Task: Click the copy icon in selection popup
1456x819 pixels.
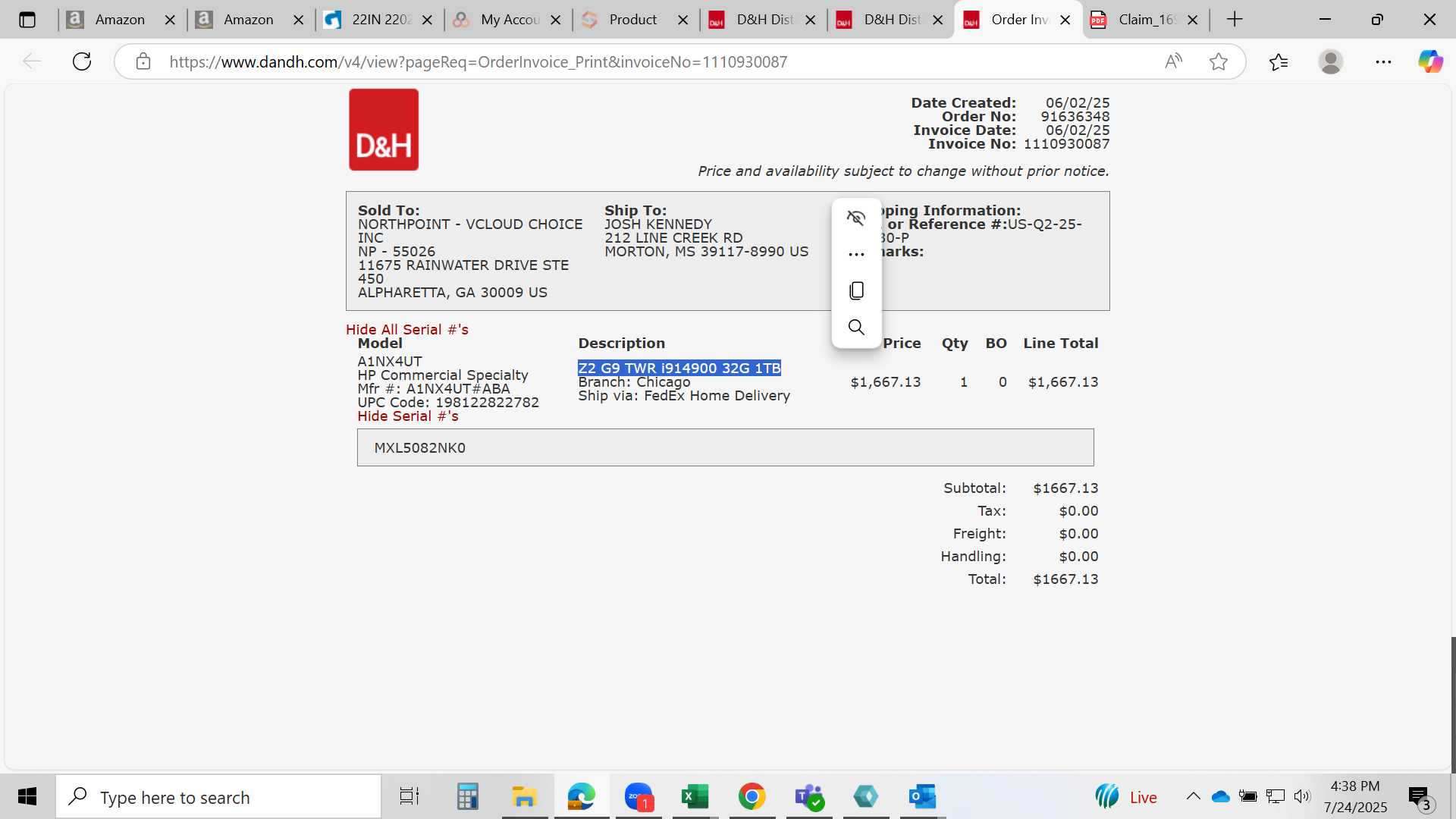Action: click(856, 290)
